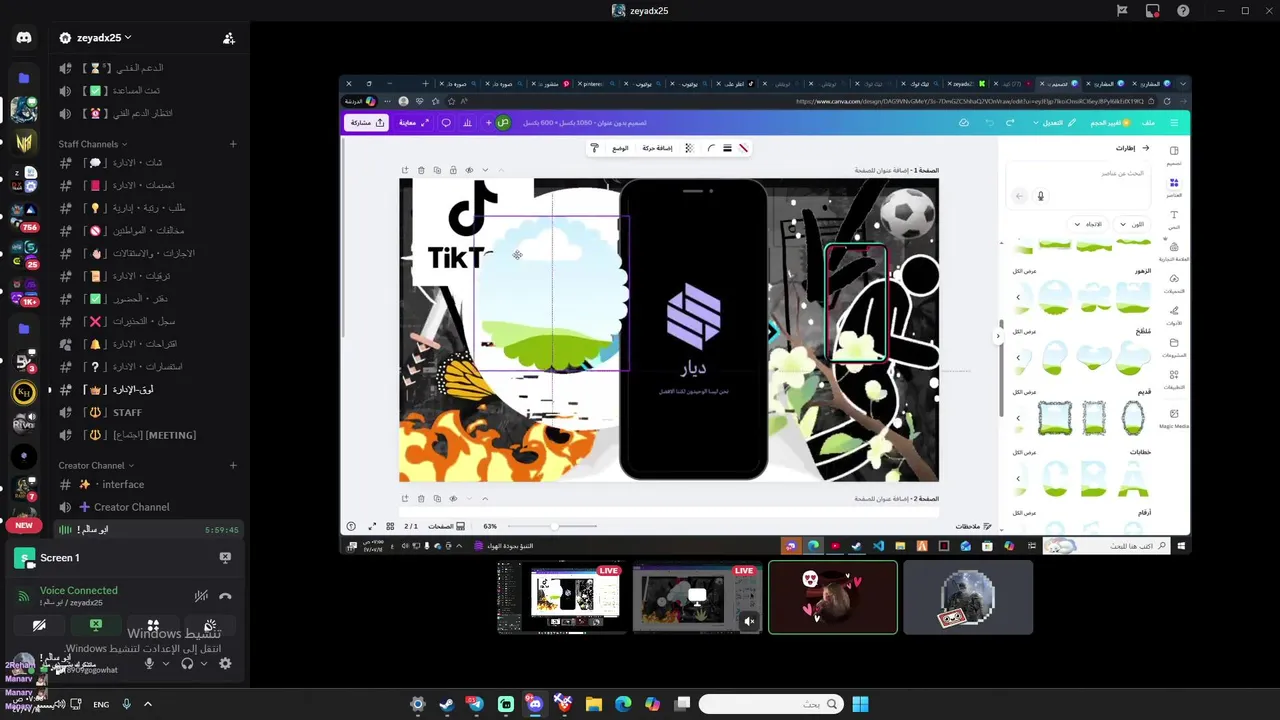Open the Invite People icon beside zeyadx25
The height and width of the screenshot is (720, 1280).
(x=229, y=38)
